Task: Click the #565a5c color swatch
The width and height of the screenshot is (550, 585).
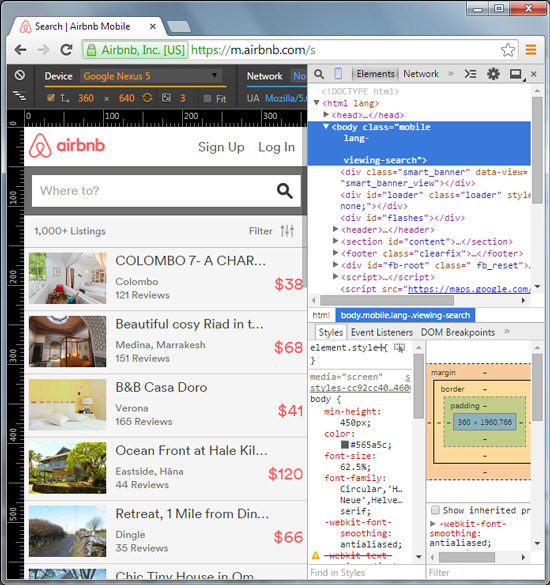Action: coord(345,444)
